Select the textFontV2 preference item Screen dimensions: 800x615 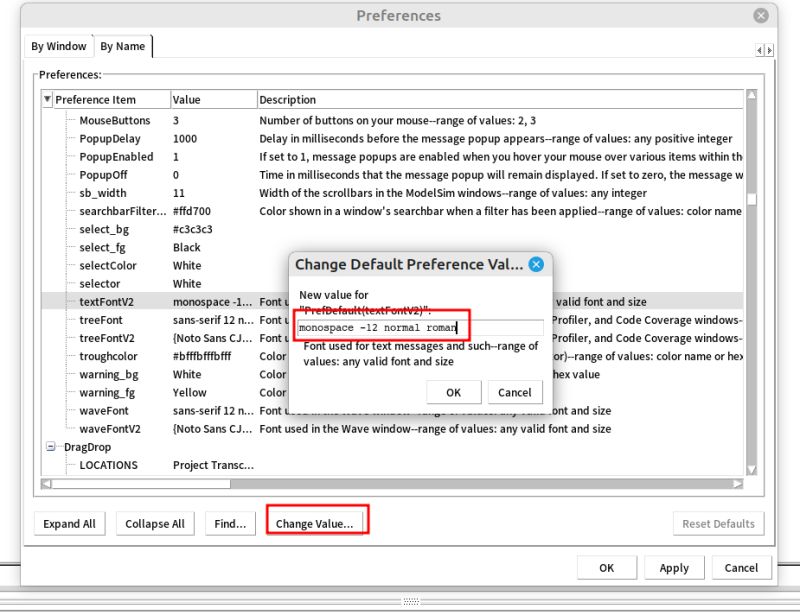[106, 302]
